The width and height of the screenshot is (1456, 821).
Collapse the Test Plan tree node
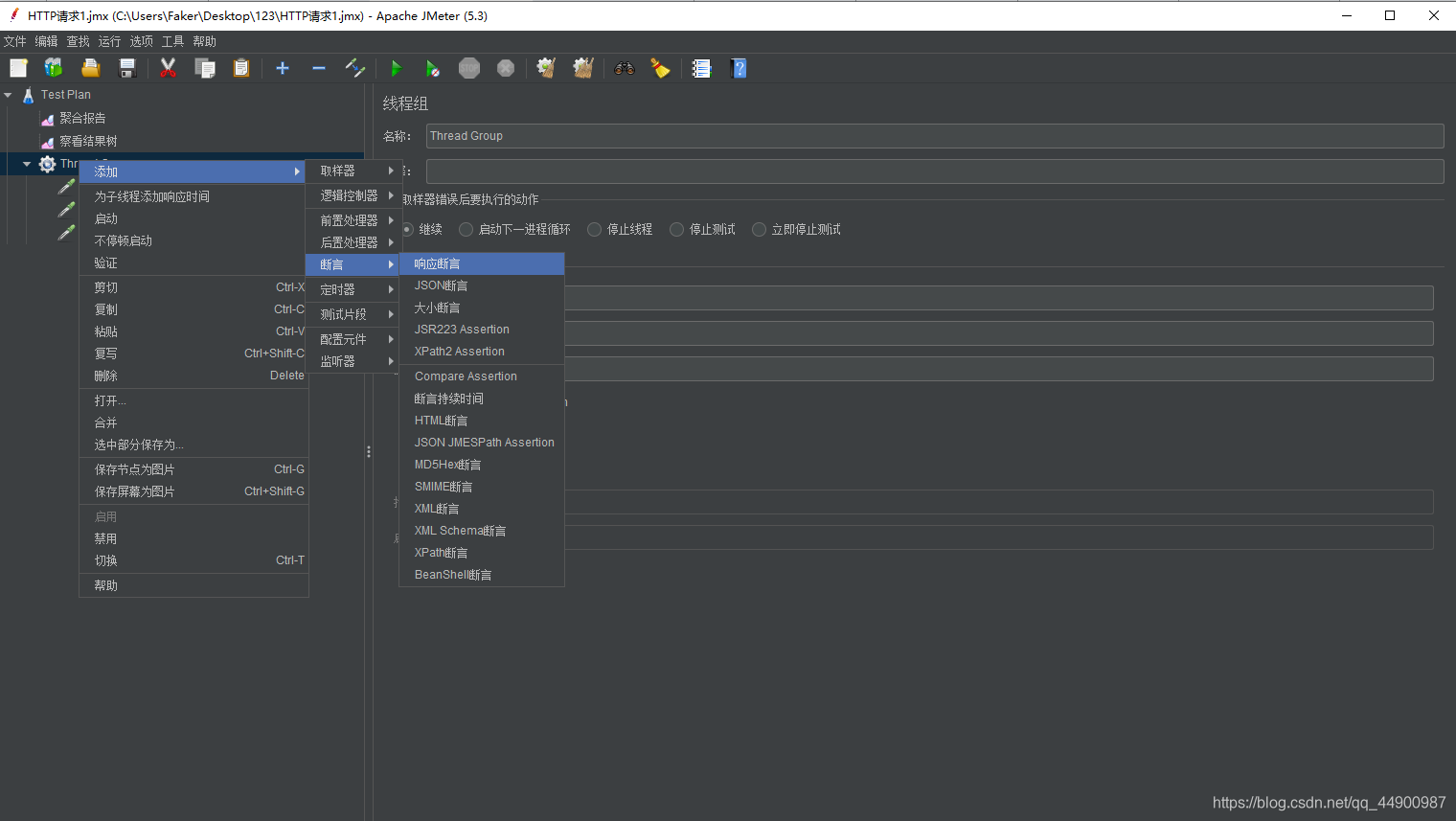coord(9,95)
